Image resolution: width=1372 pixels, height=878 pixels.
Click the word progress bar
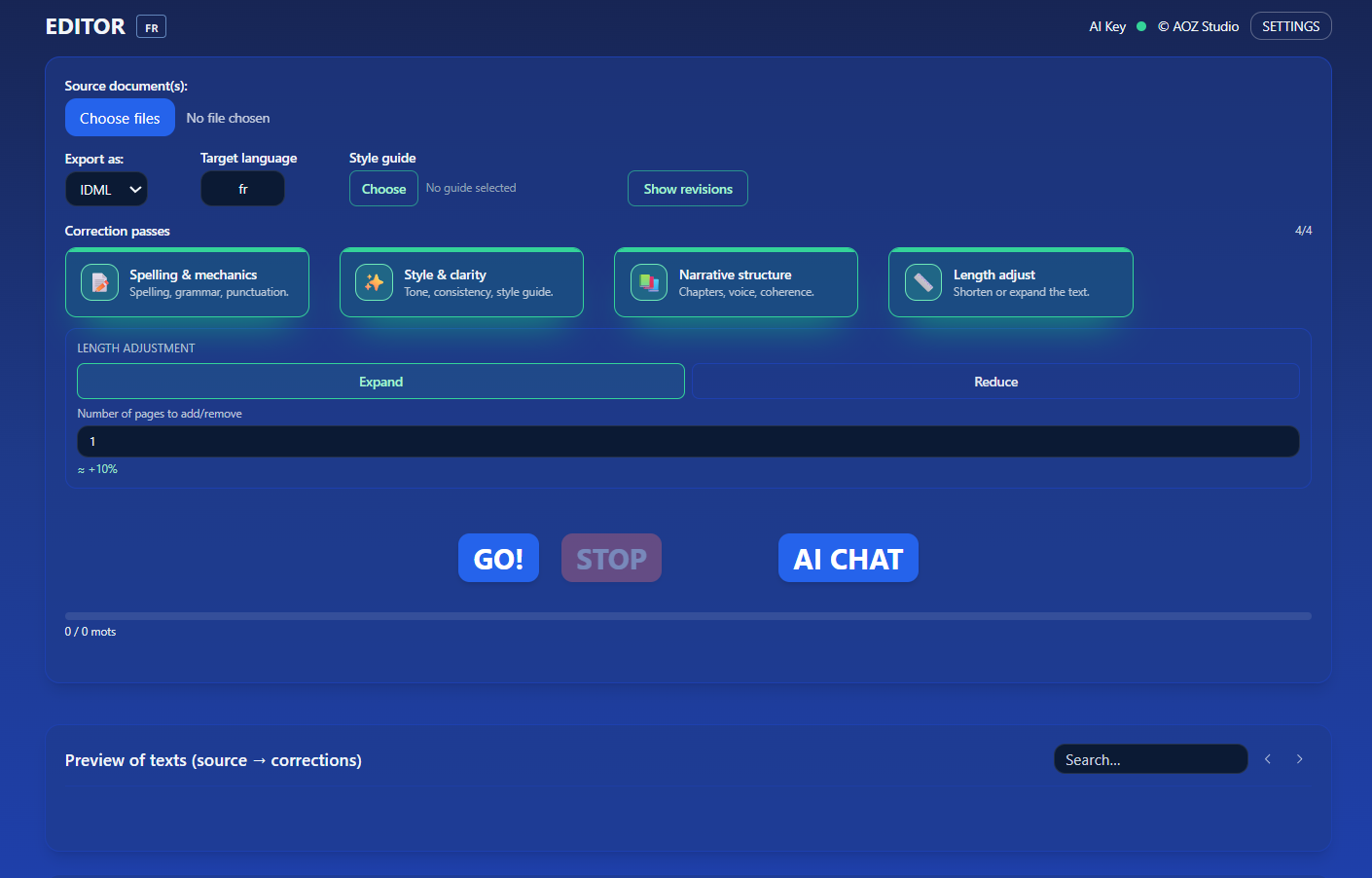(x=688, y=616)
